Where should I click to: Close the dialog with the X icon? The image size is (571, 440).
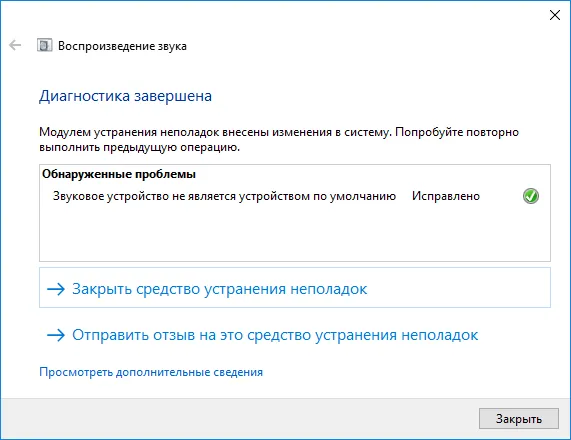point(555,15)
